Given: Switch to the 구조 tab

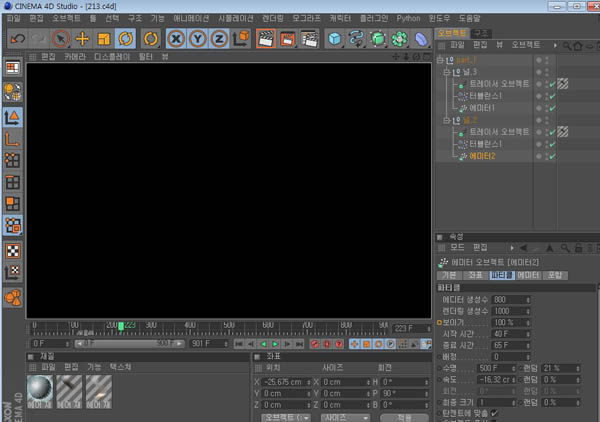Looking at the screenshot, I should coord(481,33).
